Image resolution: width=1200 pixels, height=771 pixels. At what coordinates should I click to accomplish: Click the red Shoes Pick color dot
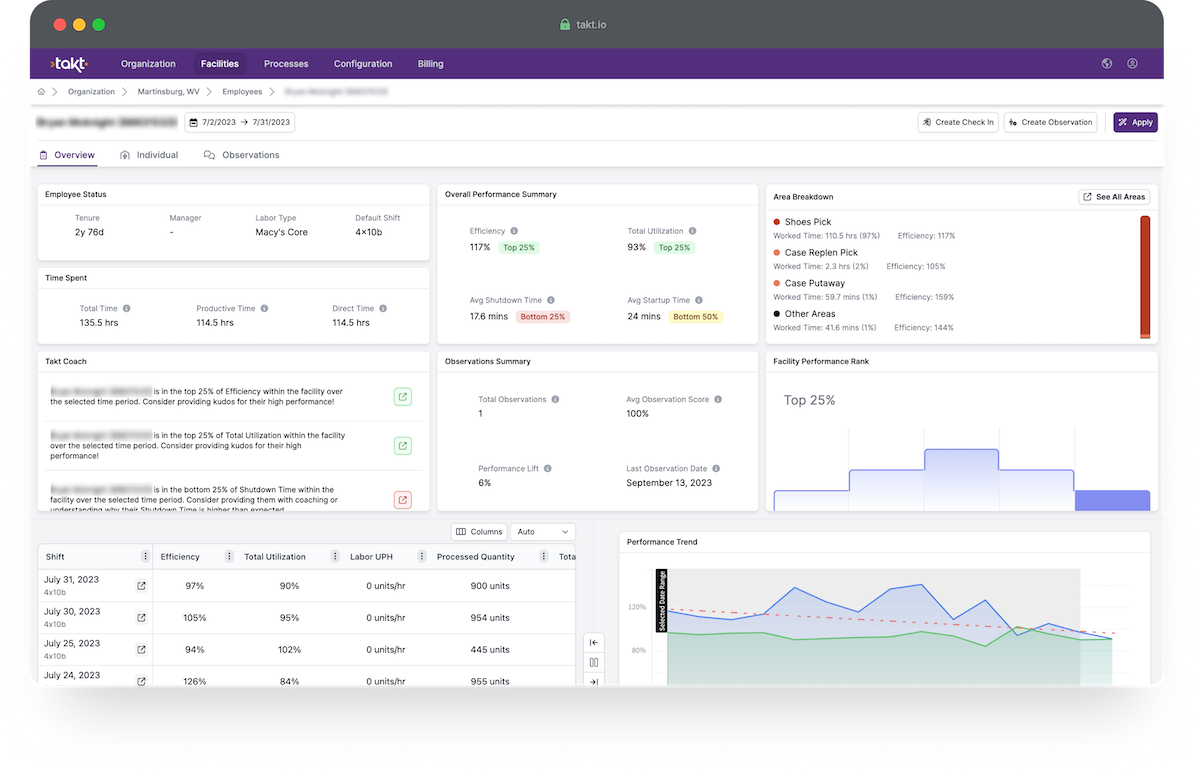[x=777, y=222]
